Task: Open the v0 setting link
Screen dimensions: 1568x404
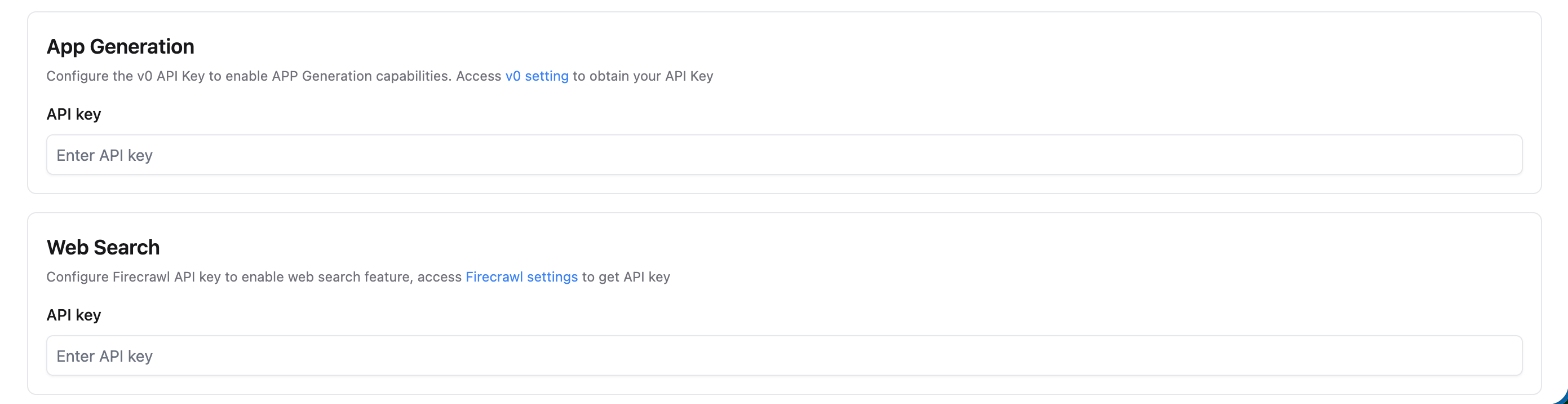Action: point(537,76)
